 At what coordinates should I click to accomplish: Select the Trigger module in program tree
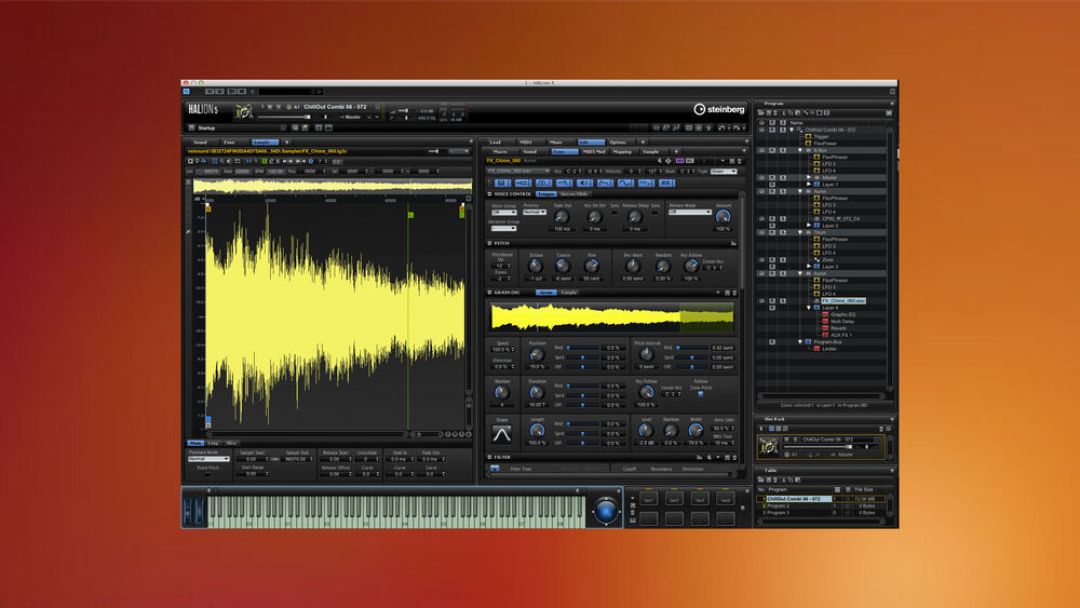pyautogui.click(x=822, y=136)
